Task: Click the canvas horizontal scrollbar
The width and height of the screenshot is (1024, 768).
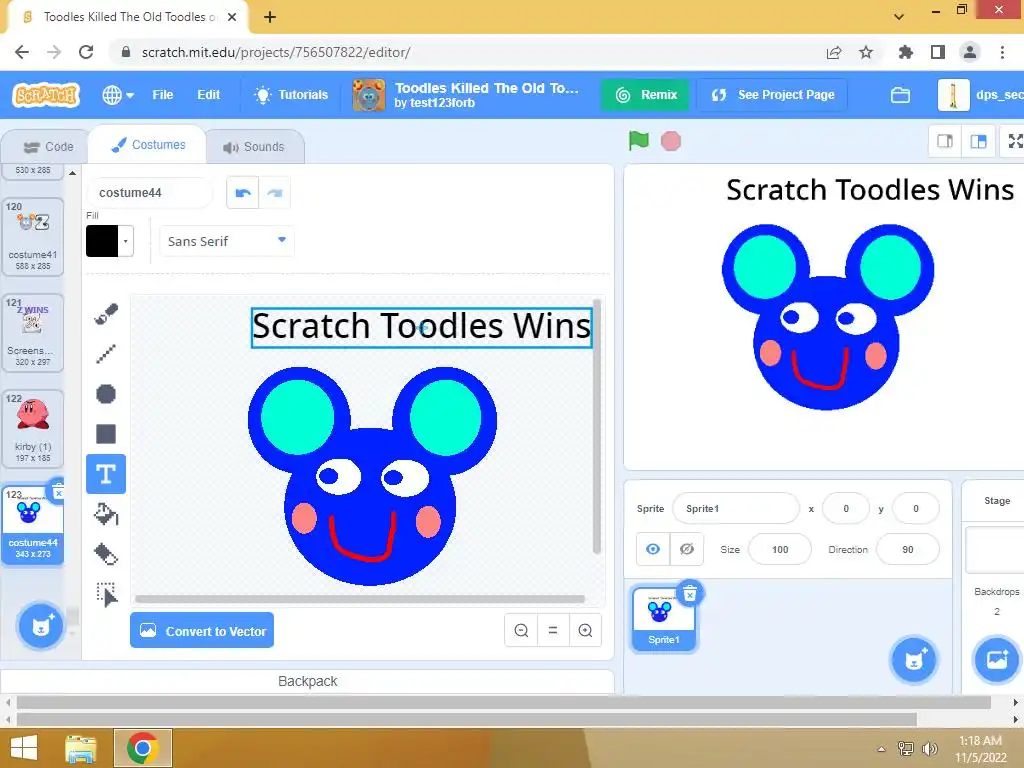Action: [x=360, y=599]
